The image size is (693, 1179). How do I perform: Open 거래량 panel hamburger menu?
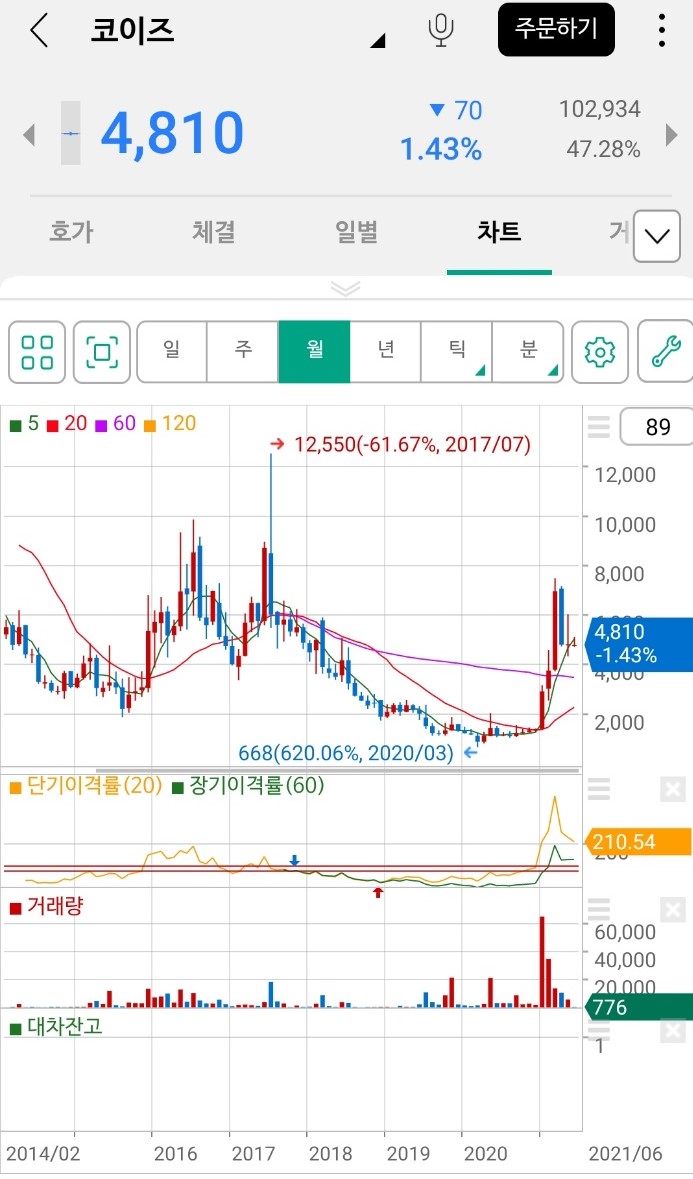point(598,910)
